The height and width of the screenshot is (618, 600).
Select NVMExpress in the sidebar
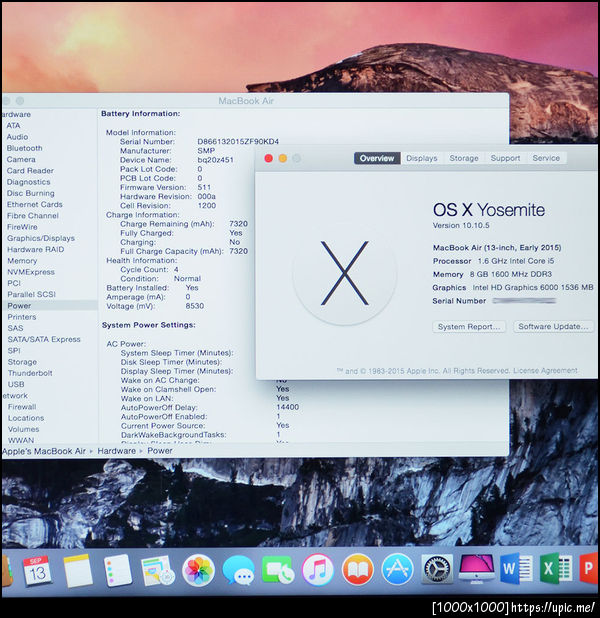pos(31,272)
